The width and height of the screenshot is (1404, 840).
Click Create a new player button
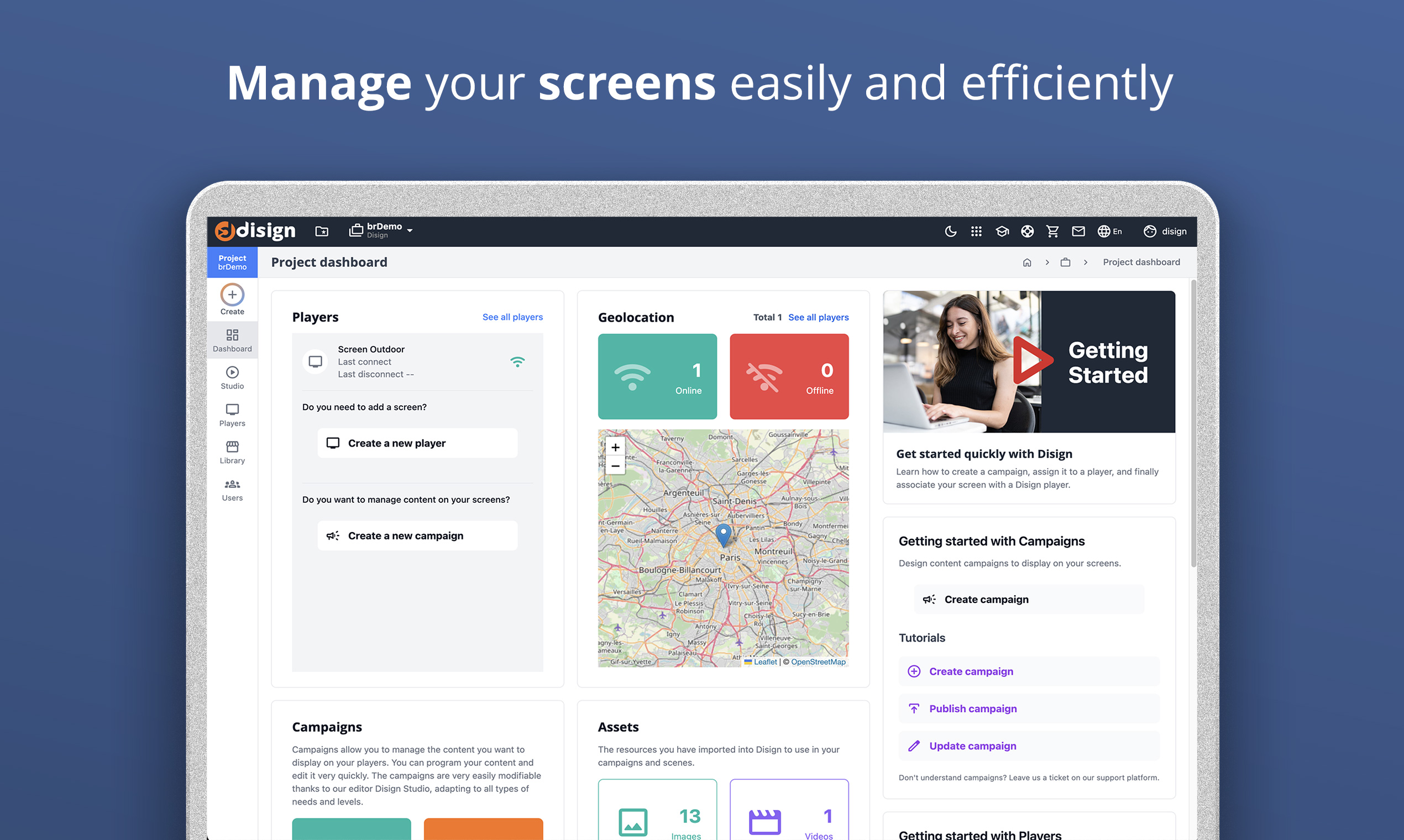click(x=417, y=443)
